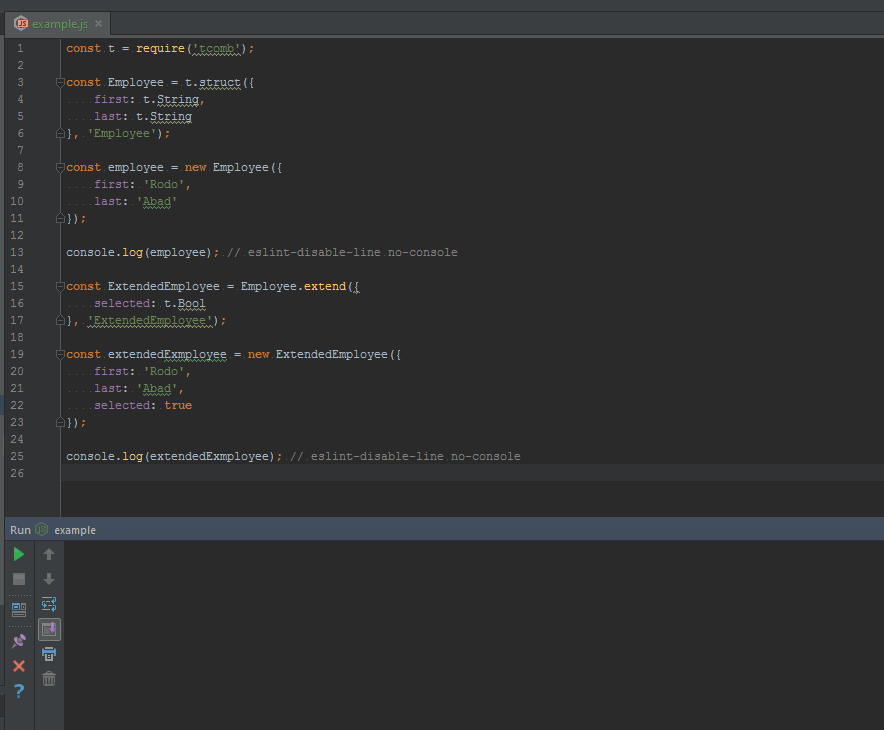This screenshot has width=884, height=730.
Task: Click the Up stack trace arrow
Action: point(49,554)
